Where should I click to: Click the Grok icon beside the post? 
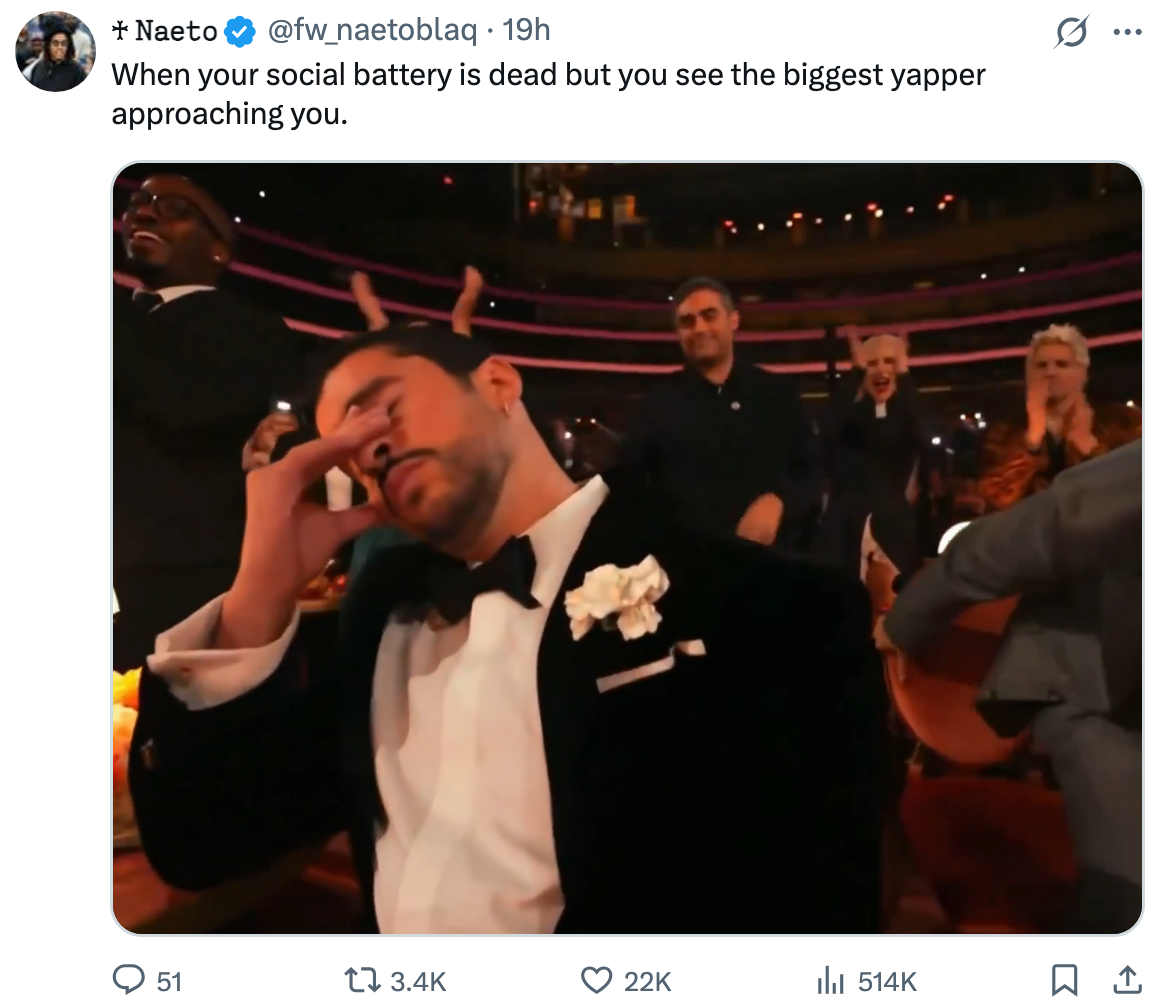point(1071,33)
